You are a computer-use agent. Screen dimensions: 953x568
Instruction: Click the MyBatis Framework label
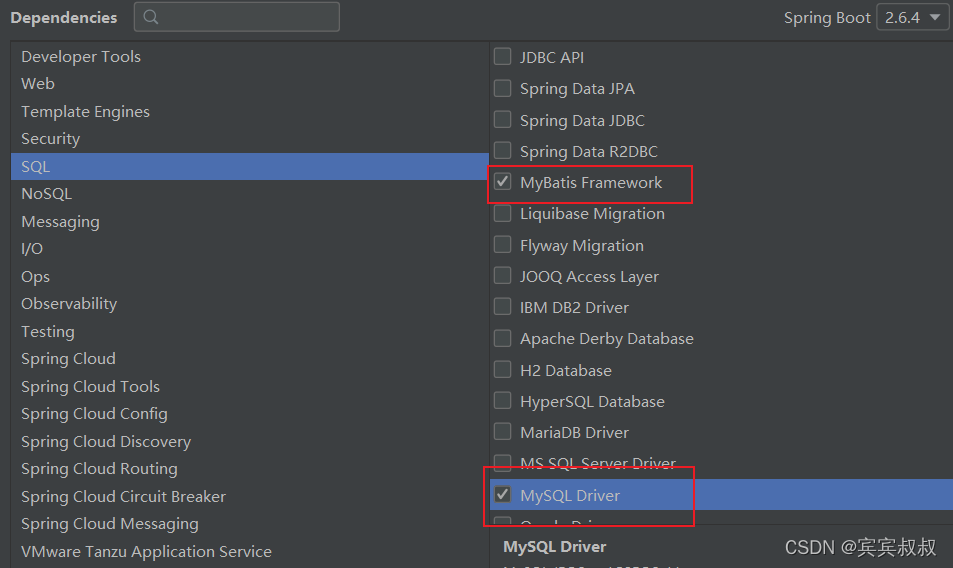coord(591,183)
